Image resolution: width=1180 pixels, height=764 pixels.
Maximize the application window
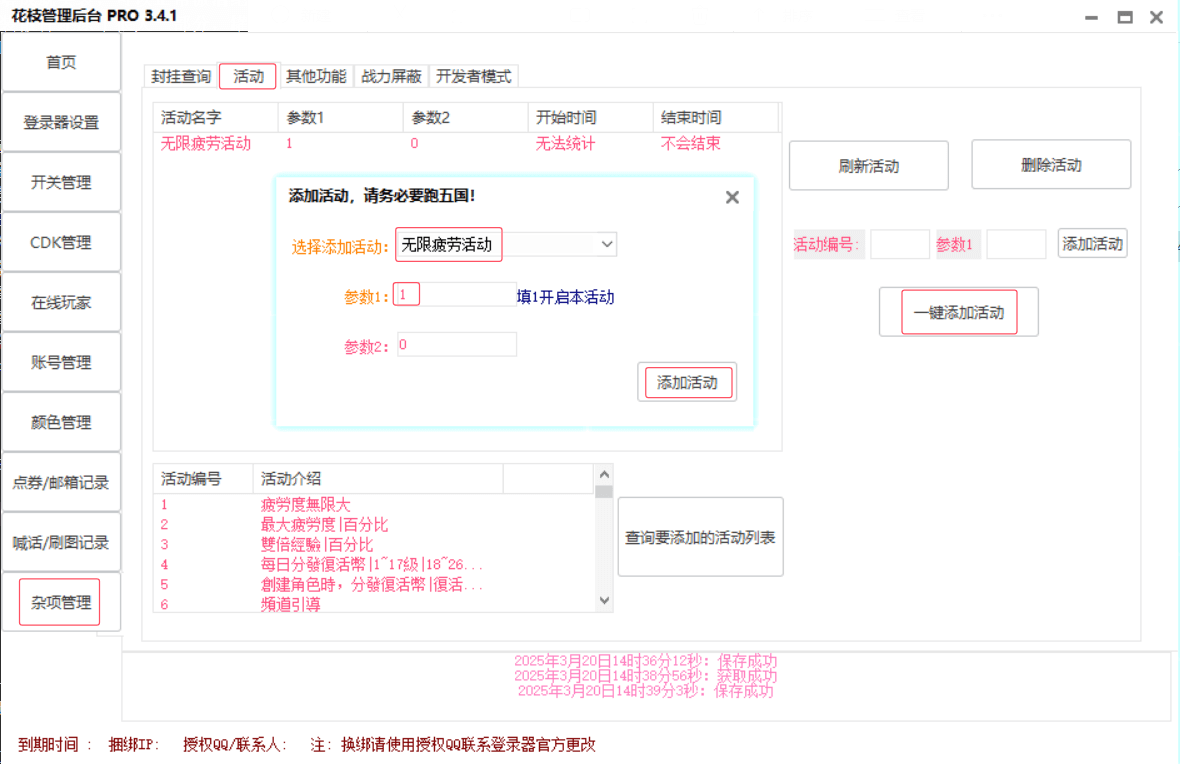(1125, 17)
